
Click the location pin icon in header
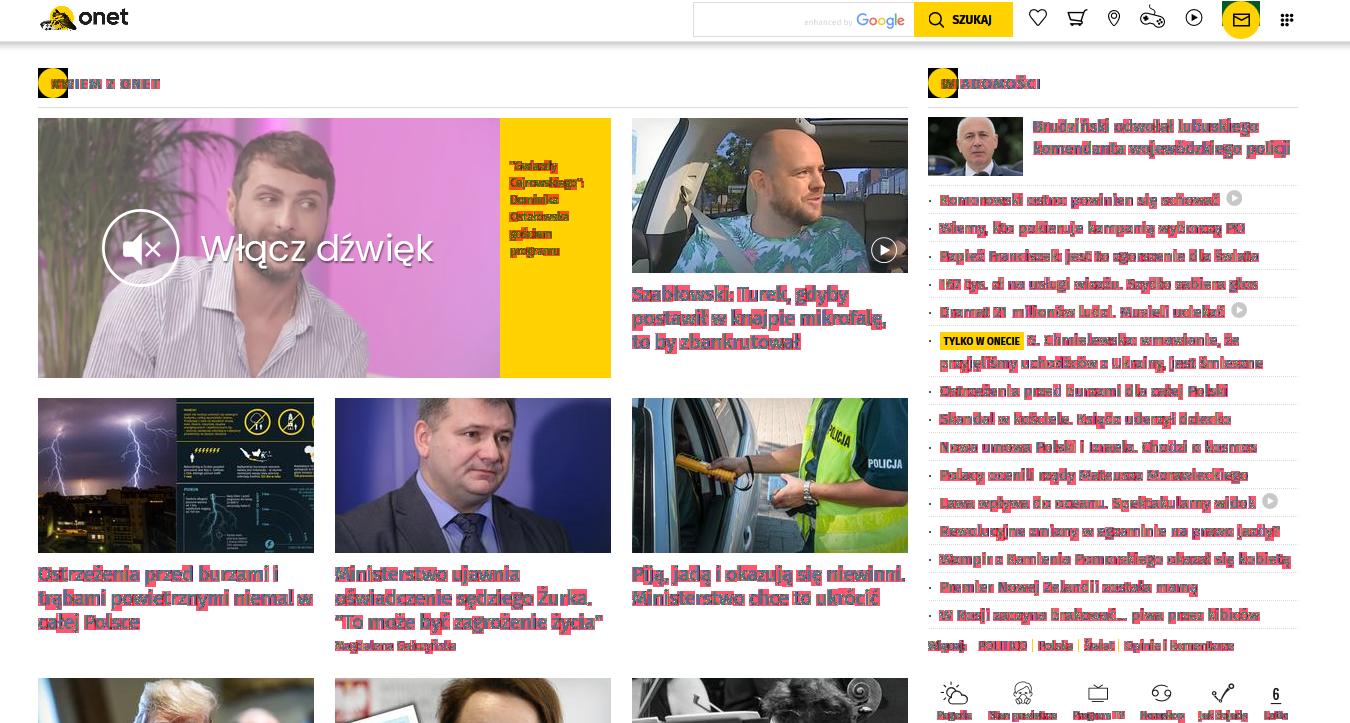1114,18
